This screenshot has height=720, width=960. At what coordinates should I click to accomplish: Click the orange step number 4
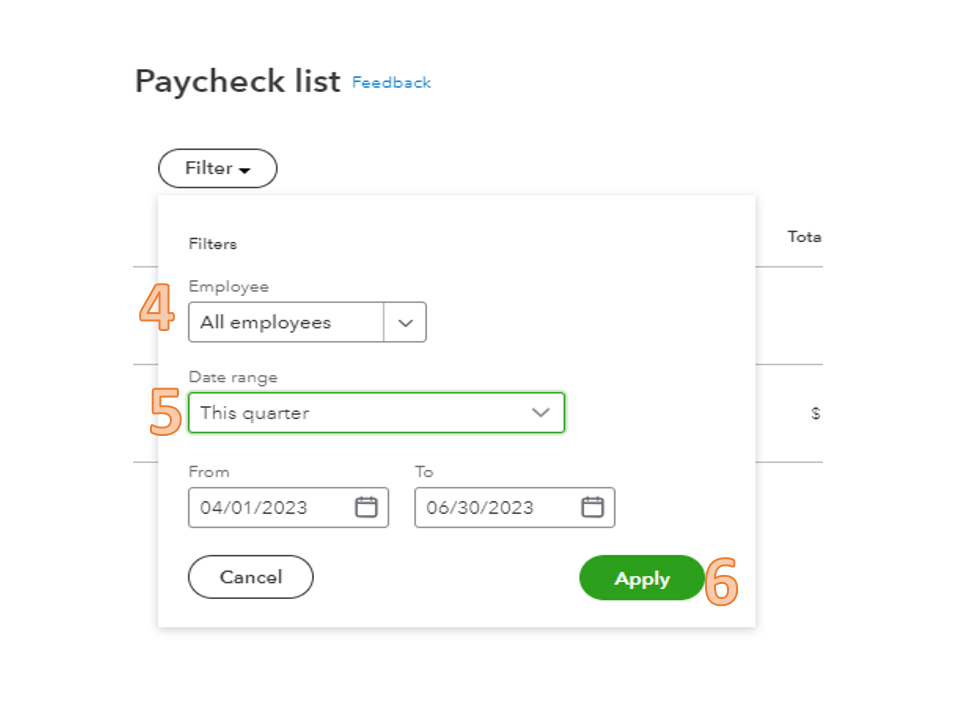[x=157, y=307]
